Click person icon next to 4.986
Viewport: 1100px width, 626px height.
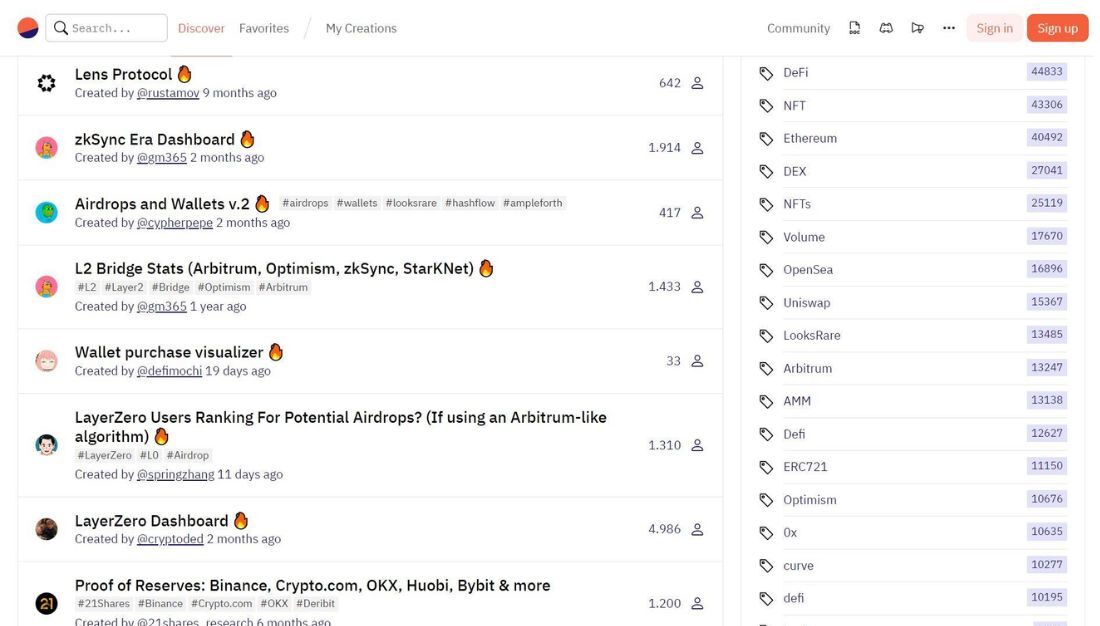(697, 529)
